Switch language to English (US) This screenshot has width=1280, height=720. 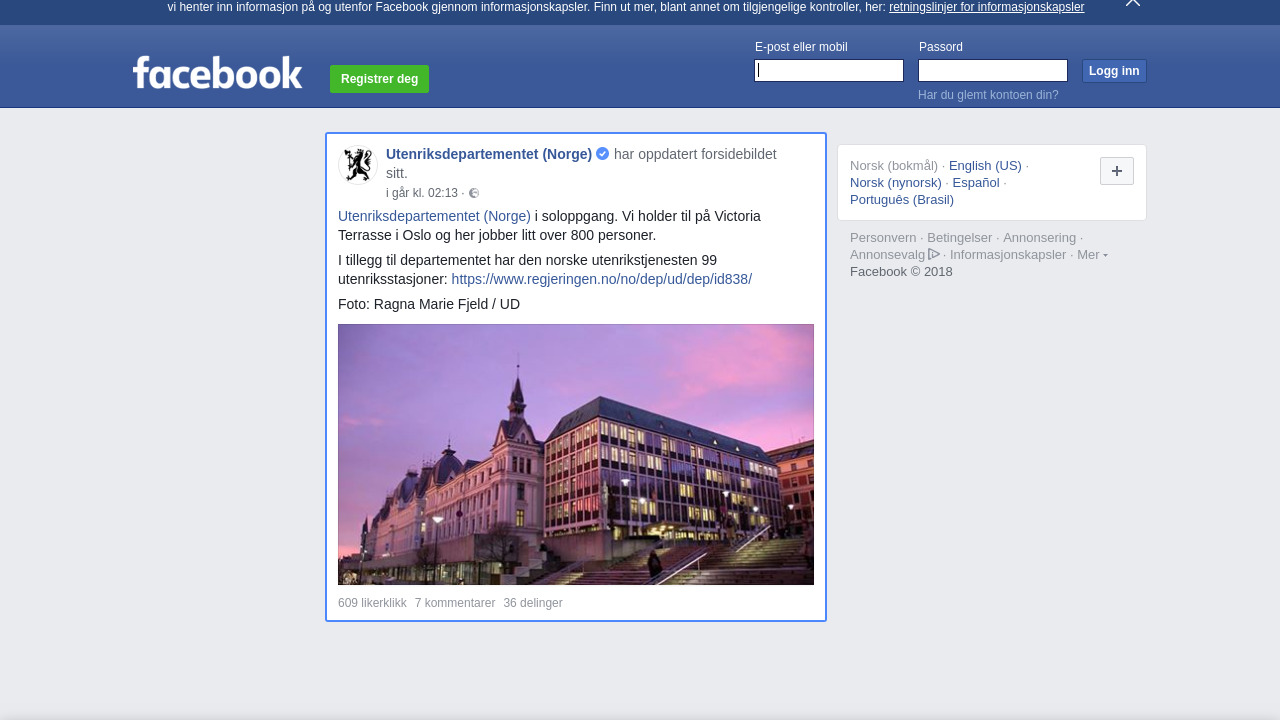pyautogui.click(x=985, y=166)
